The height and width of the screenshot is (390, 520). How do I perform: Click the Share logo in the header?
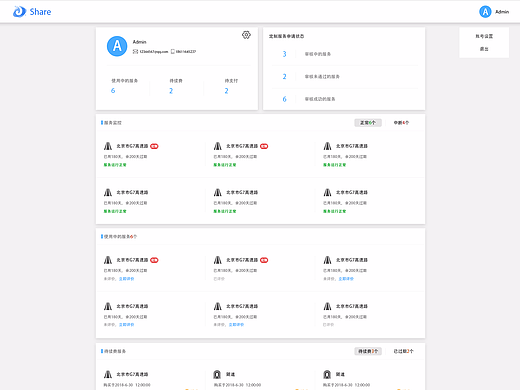(x=32, y=12)
